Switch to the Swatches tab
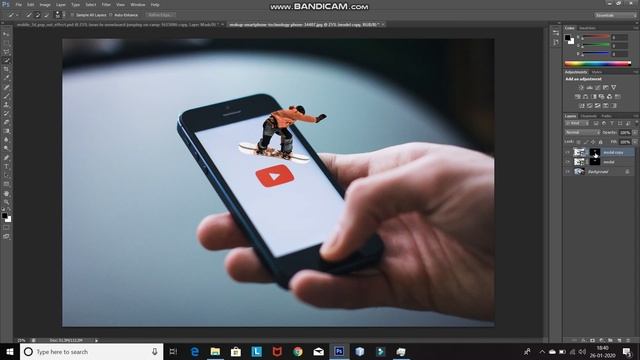The width and height of the screenshot is (640, 360). 587,28
